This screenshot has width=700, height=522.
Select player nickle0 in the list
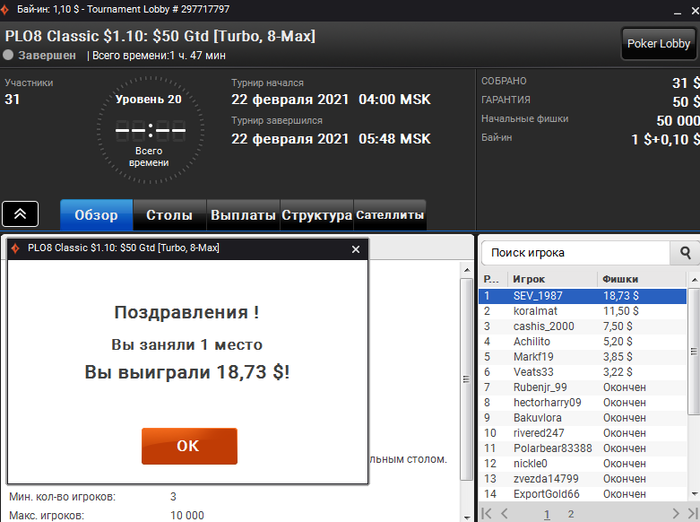(x=583, y=464)
